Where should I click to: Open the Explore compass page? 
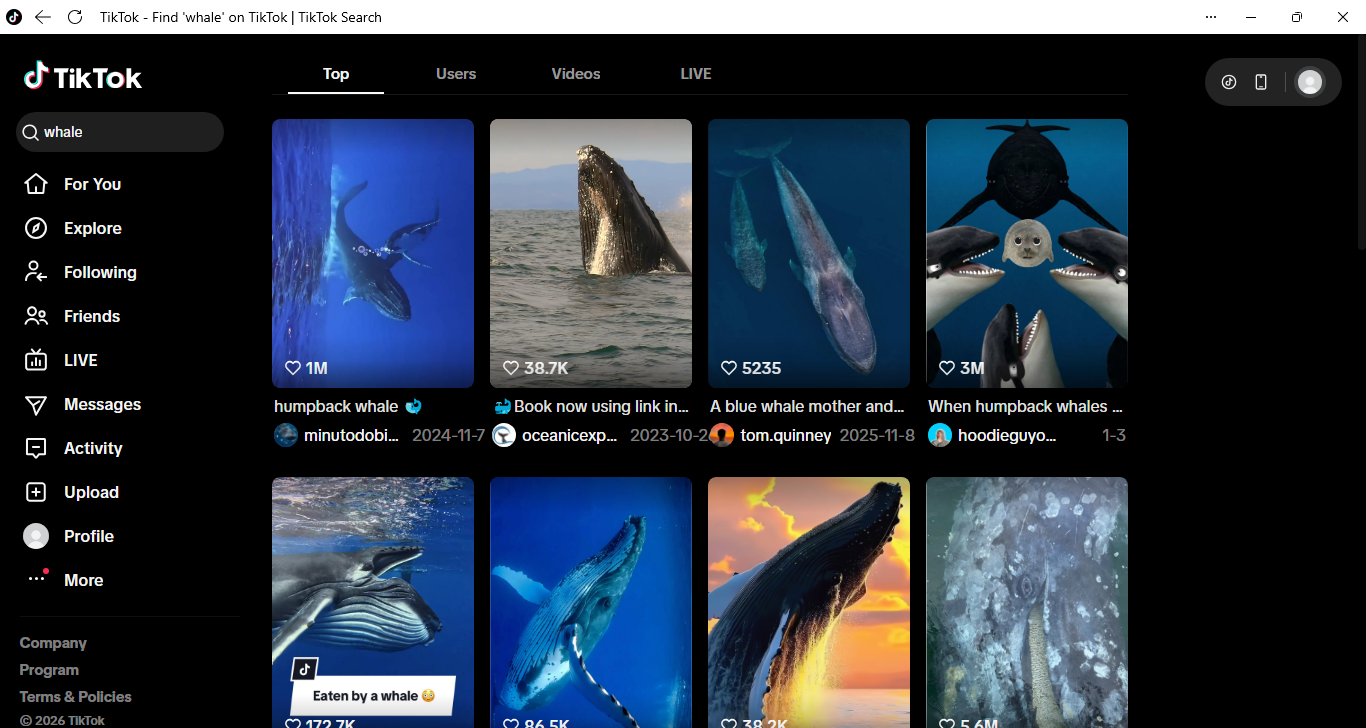(x=92, y=228)
